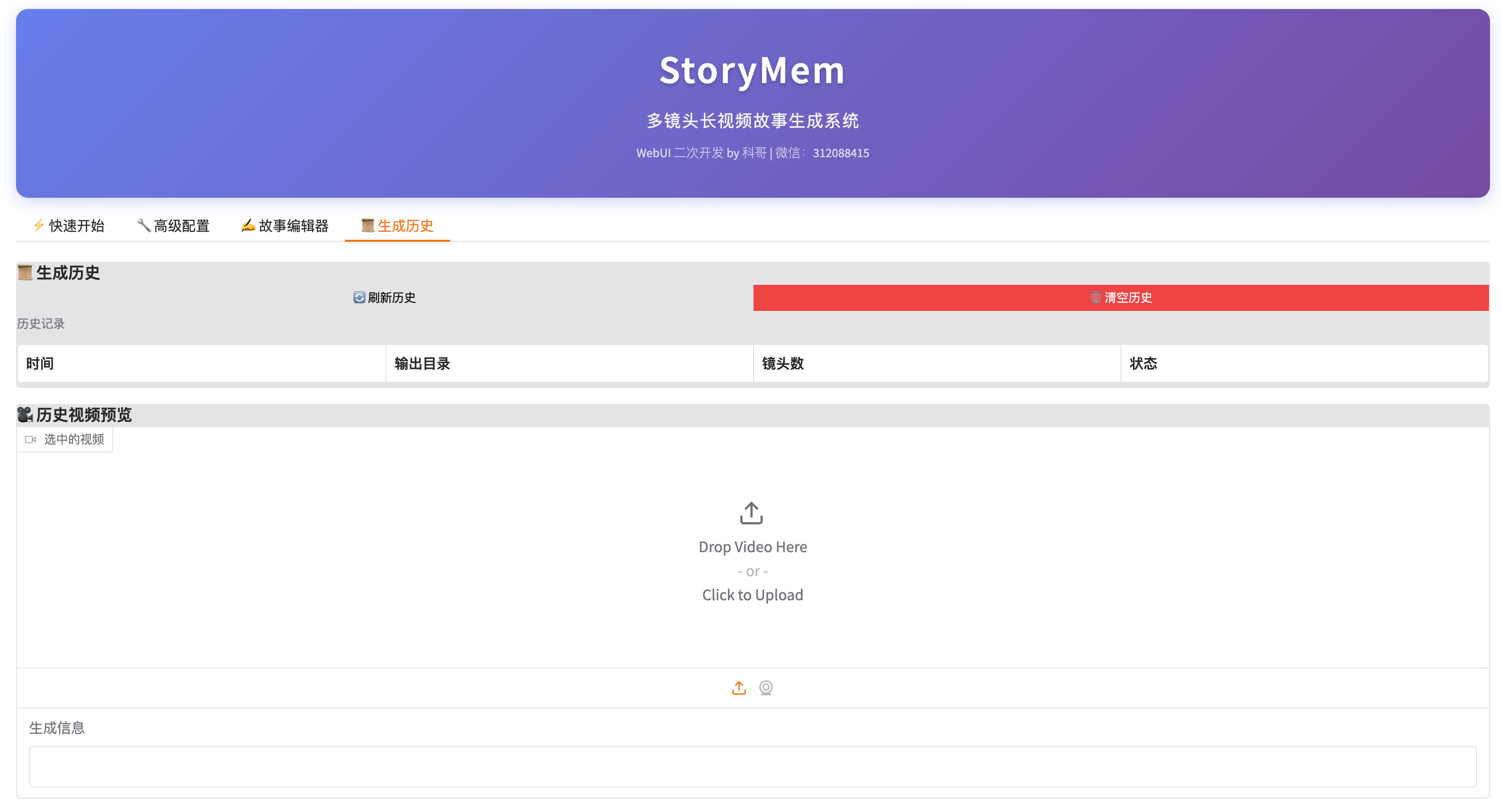The image size is (1501, 812).
Task: Click the 镜头数 column header
Action: 783,363
